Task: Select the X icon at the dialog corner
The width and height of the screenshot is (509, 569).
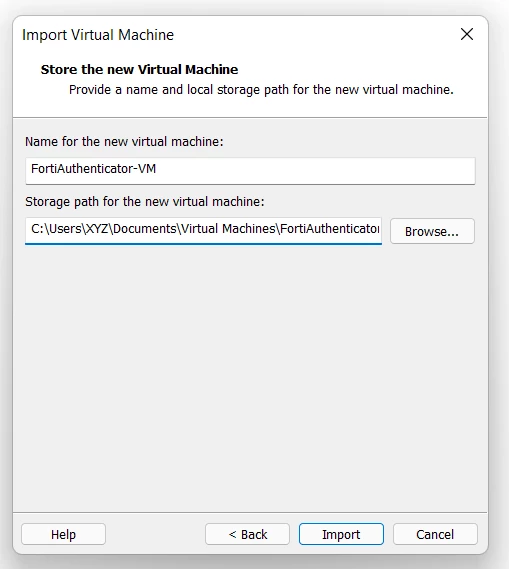Action: coord(467,34)
